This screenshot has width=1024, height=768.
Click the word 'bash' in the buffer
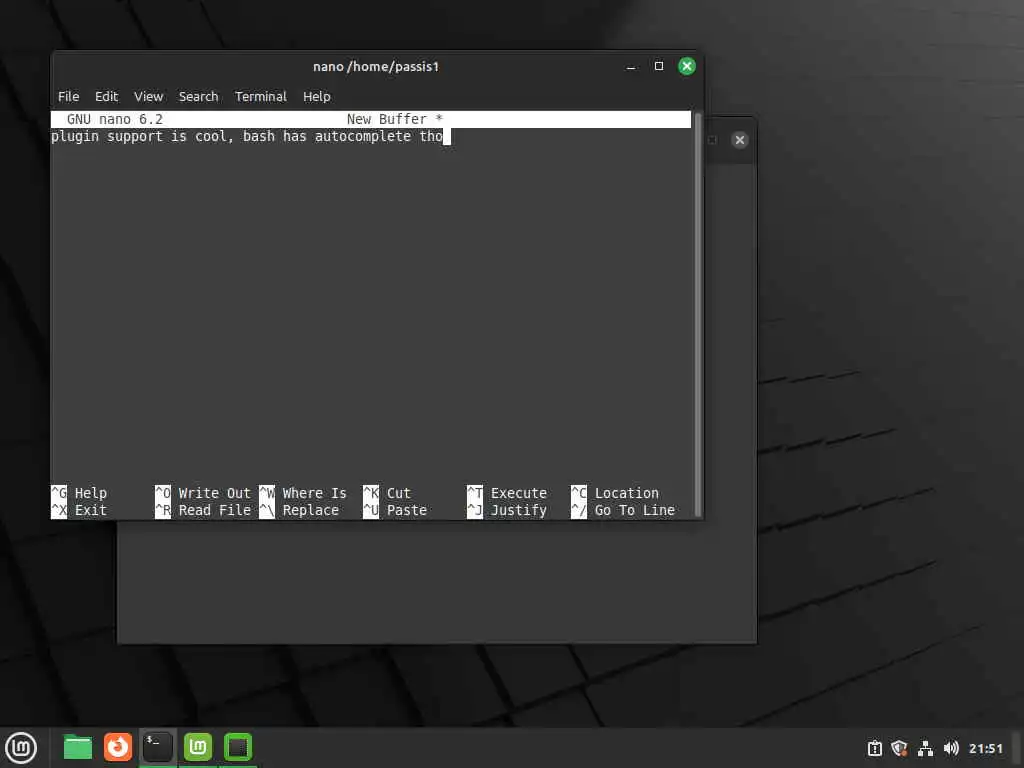[259, 136]
